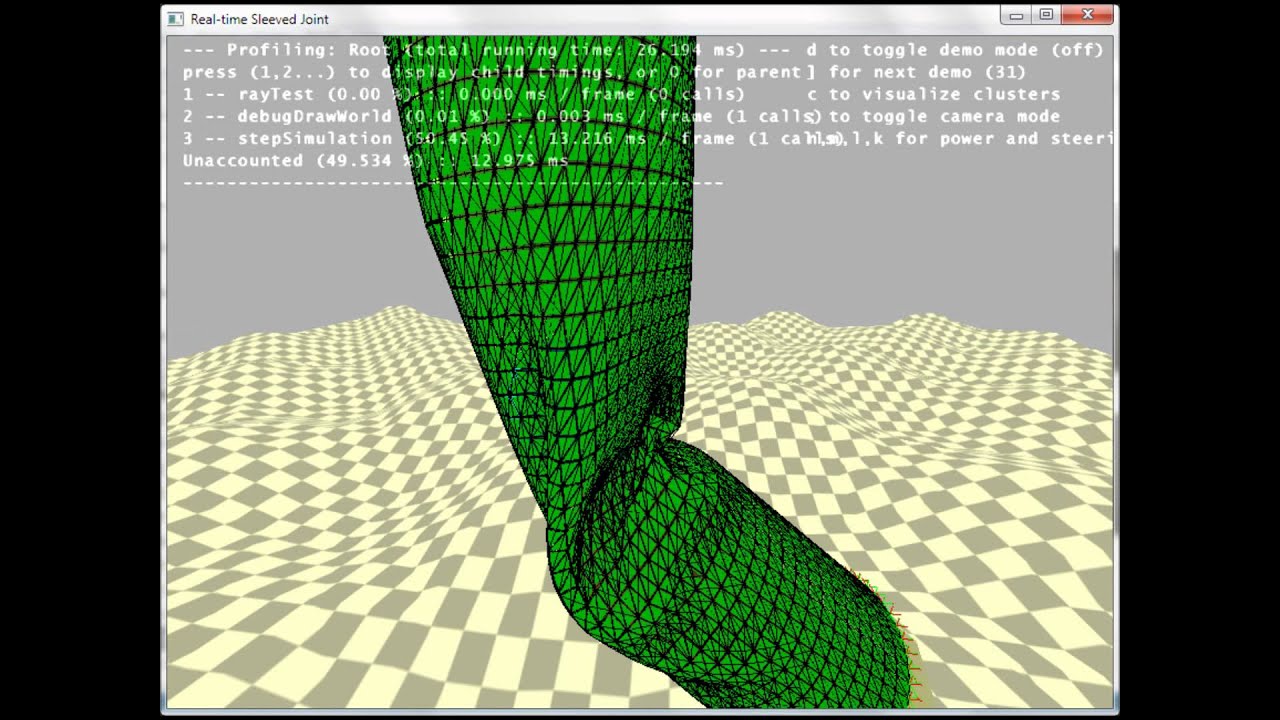Click the 'Real-time Sleeved Joint' window title
Viewport: 1280px width, 720px height.
click(x=259, y=19)
